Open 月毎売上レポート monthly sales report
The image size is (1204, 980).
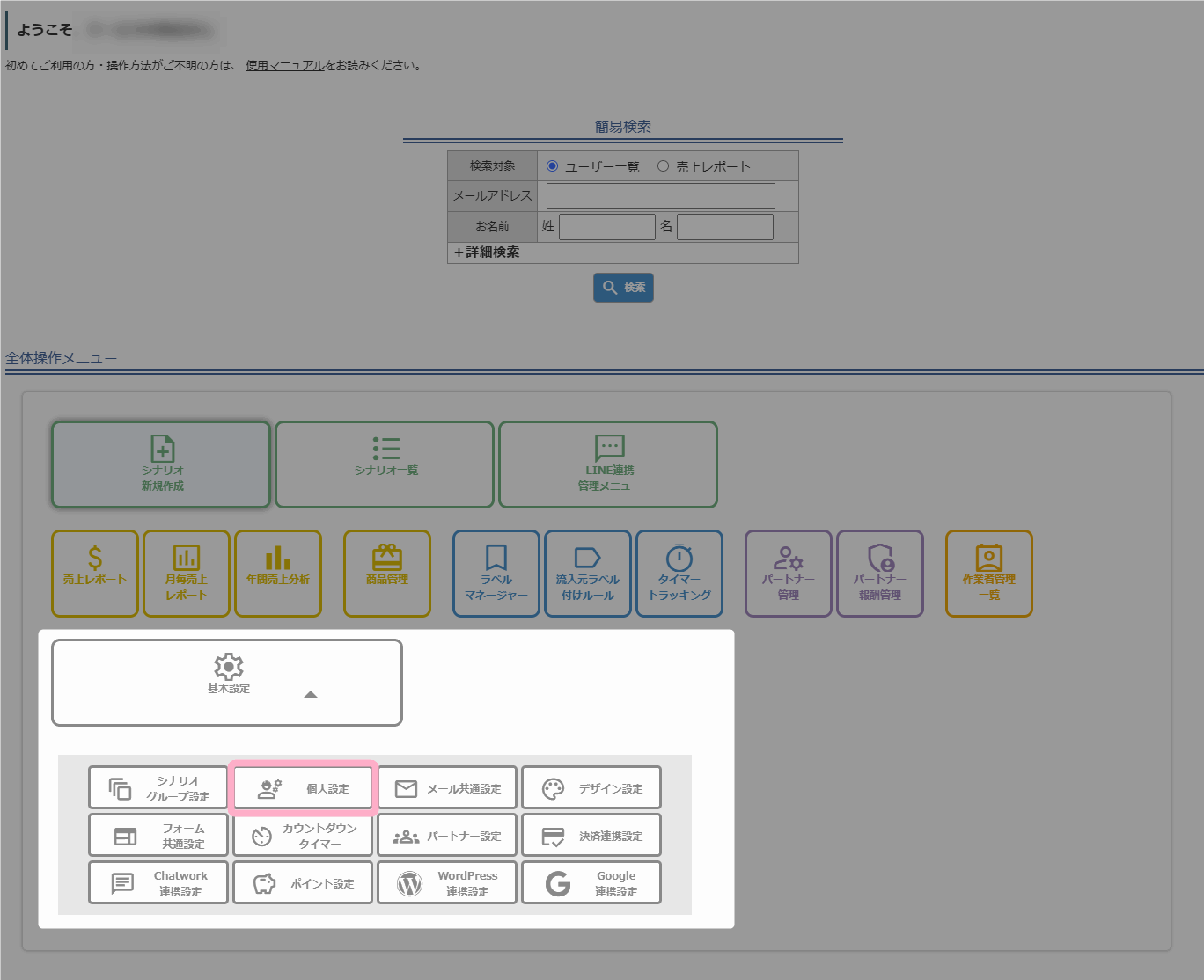(186, 573)
